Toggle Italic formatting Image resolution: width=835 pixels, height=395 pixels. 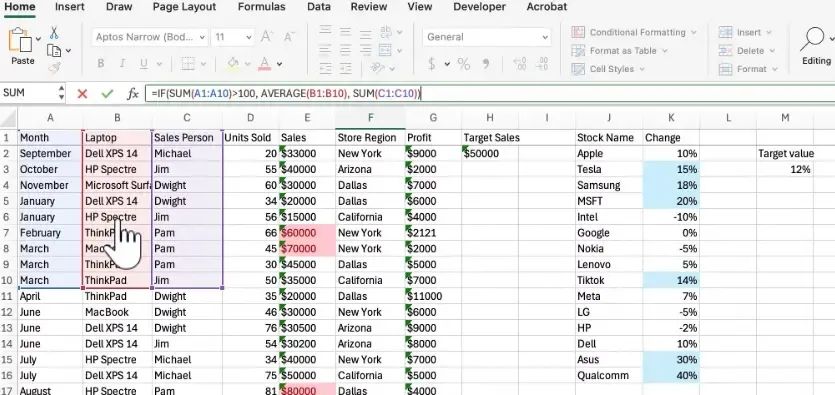point(122,64)
